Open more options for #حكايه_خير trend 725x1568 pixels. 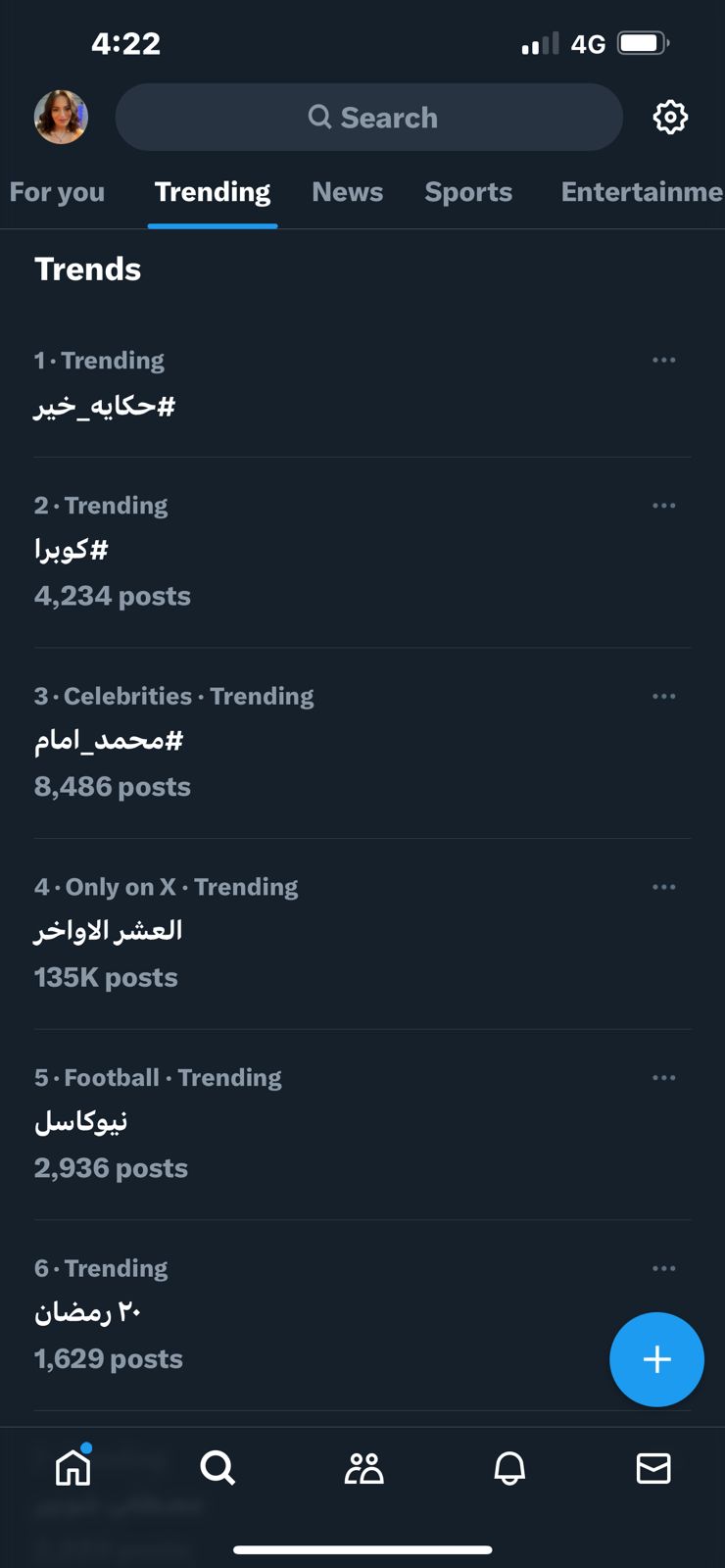(x=663, y=361)
